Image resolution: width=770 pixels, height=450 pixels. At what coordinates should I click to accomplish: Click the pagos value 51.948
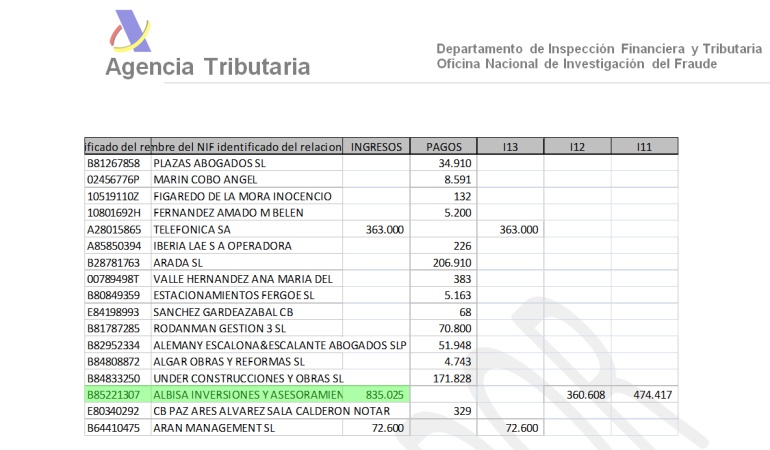click(x=455, y=345)
